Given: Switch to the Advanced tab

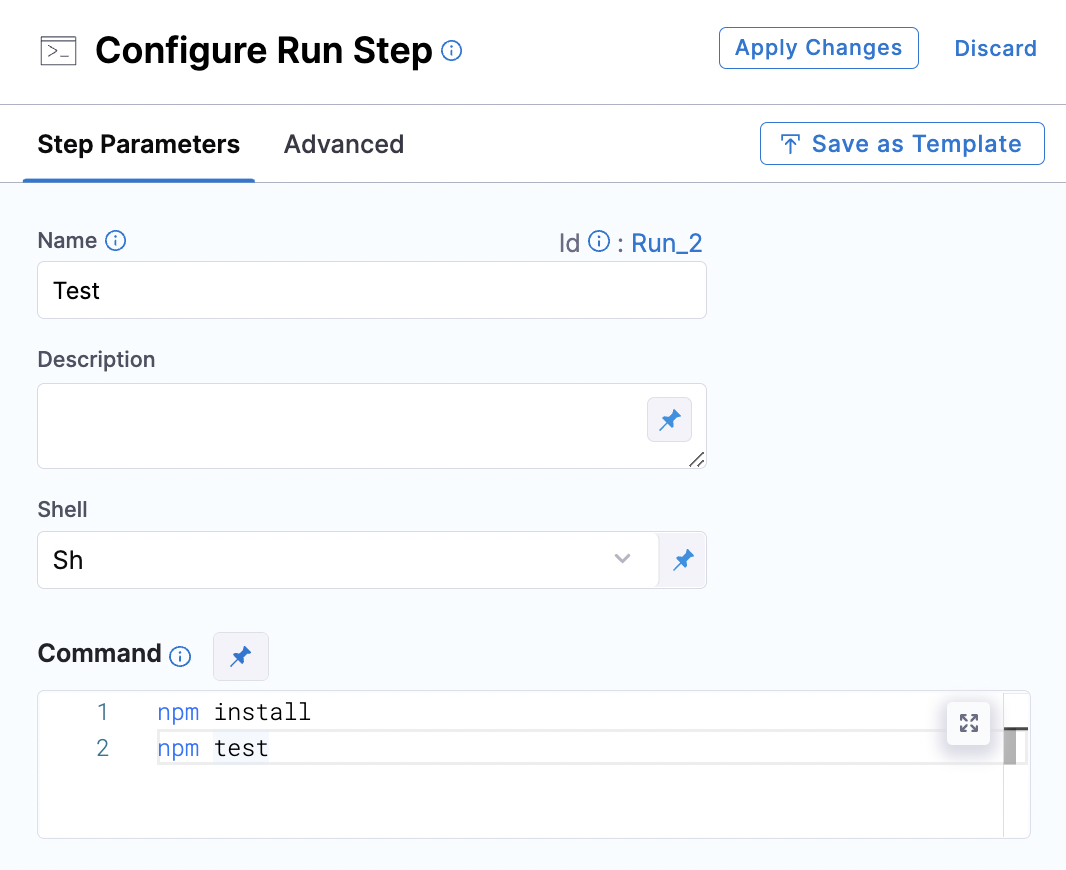Looking at the screenshot, I should click(x=344, y=144).
